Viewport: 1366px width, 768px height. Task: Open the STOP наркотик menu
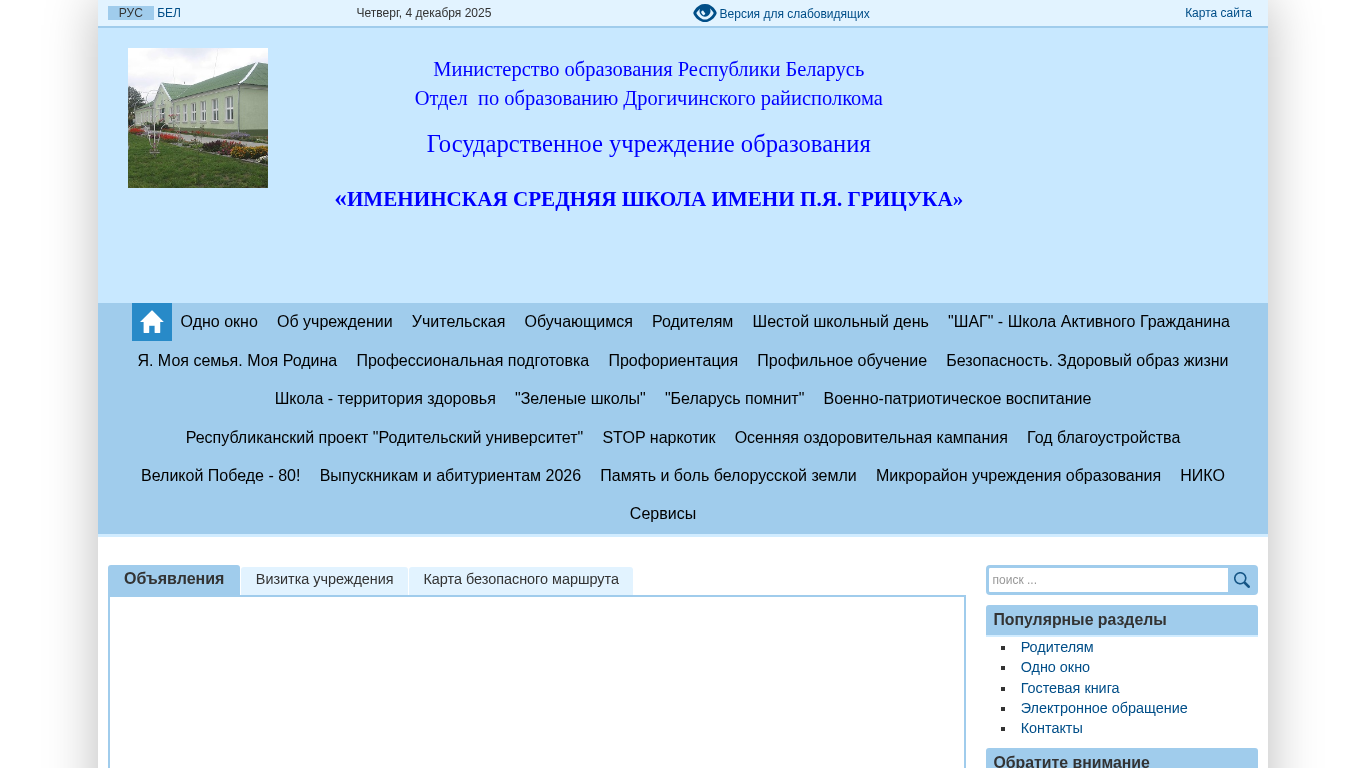(659, 438)
